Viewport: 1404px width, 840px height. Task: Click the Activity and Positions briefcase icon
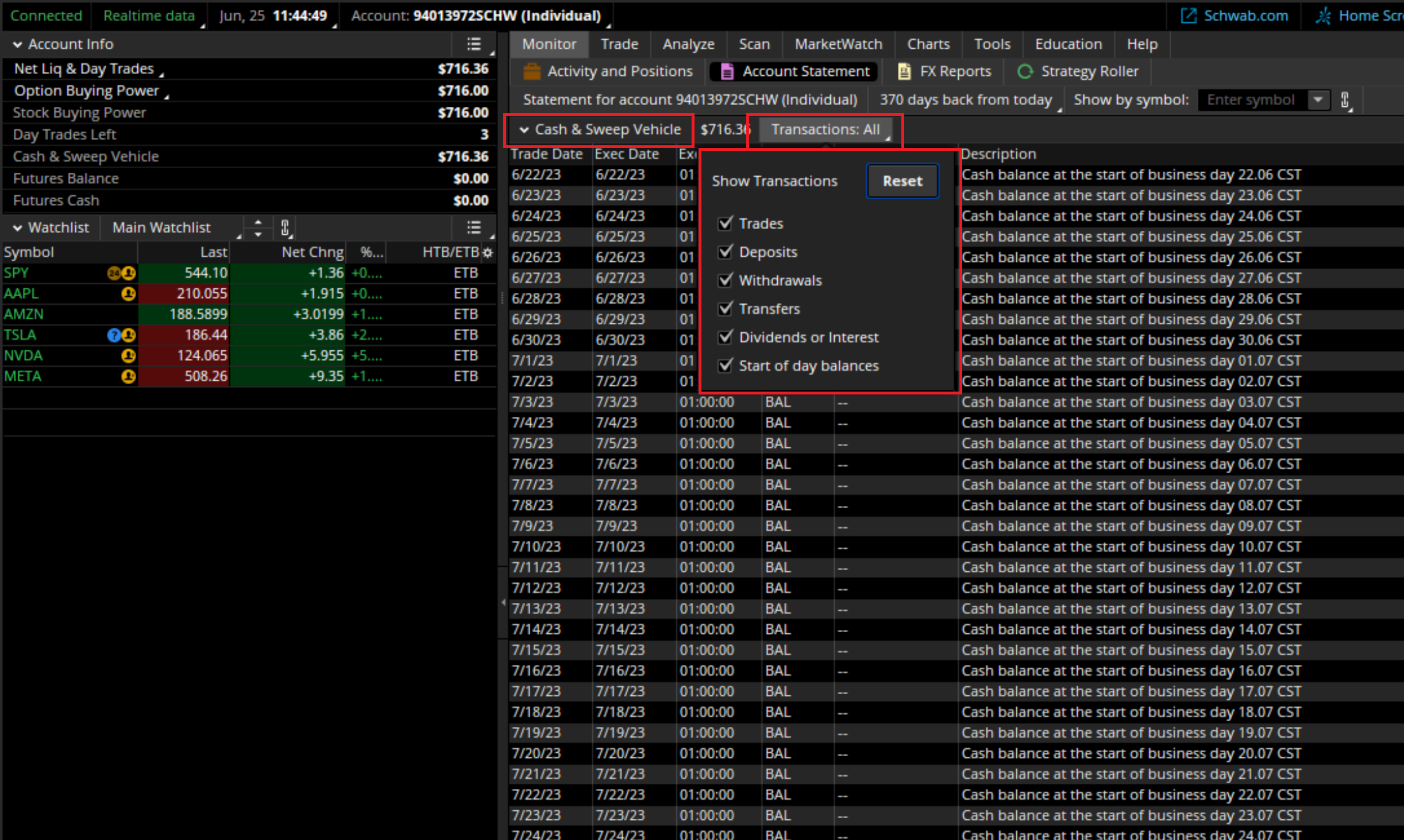tap(531, 72)
